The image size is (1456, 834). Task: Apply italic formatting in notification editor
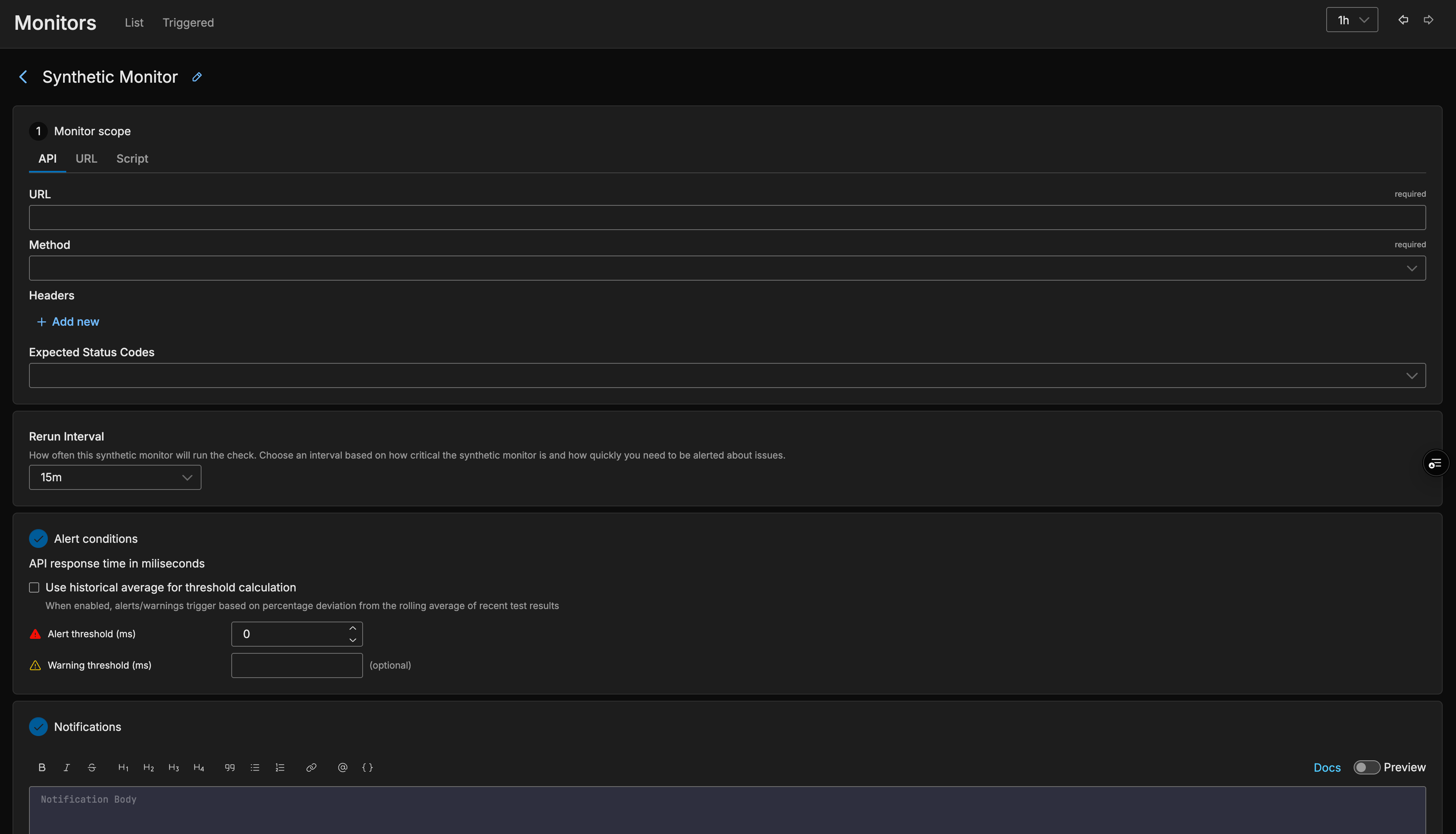click(66, 767)
